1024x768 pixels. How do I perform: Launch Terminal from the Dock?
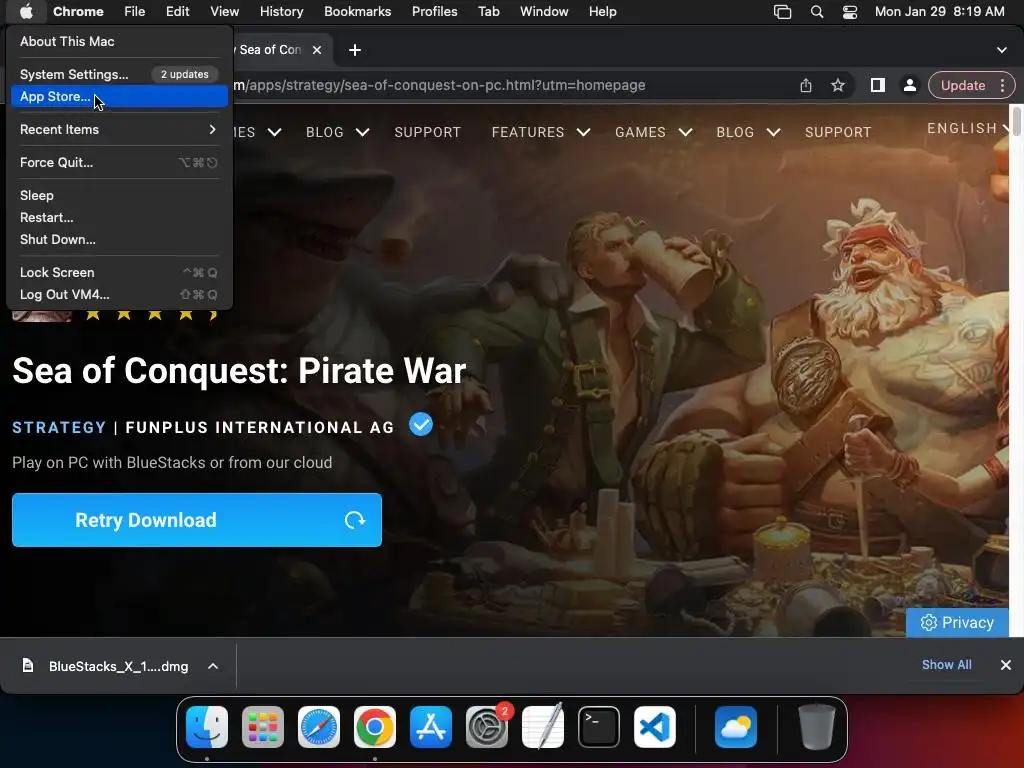pos(599,727)
